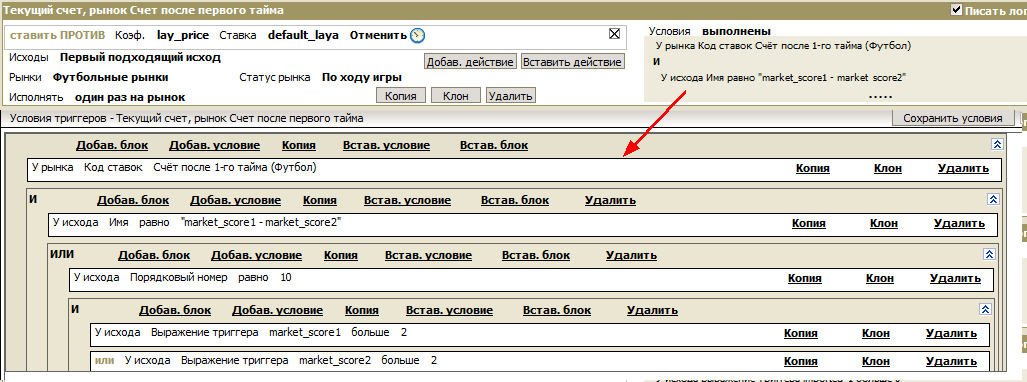Click Копия in outer И block header
The width and height of the screenshot is (1027, 382).
(320, 201)
